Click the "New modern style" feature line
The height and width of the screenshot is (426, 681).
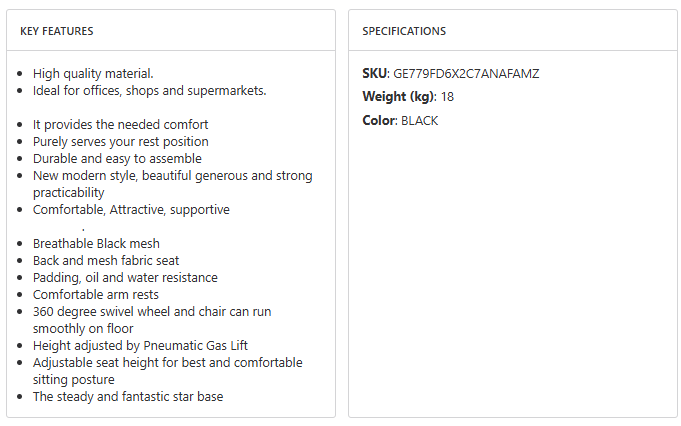click(x=172, y=176)
